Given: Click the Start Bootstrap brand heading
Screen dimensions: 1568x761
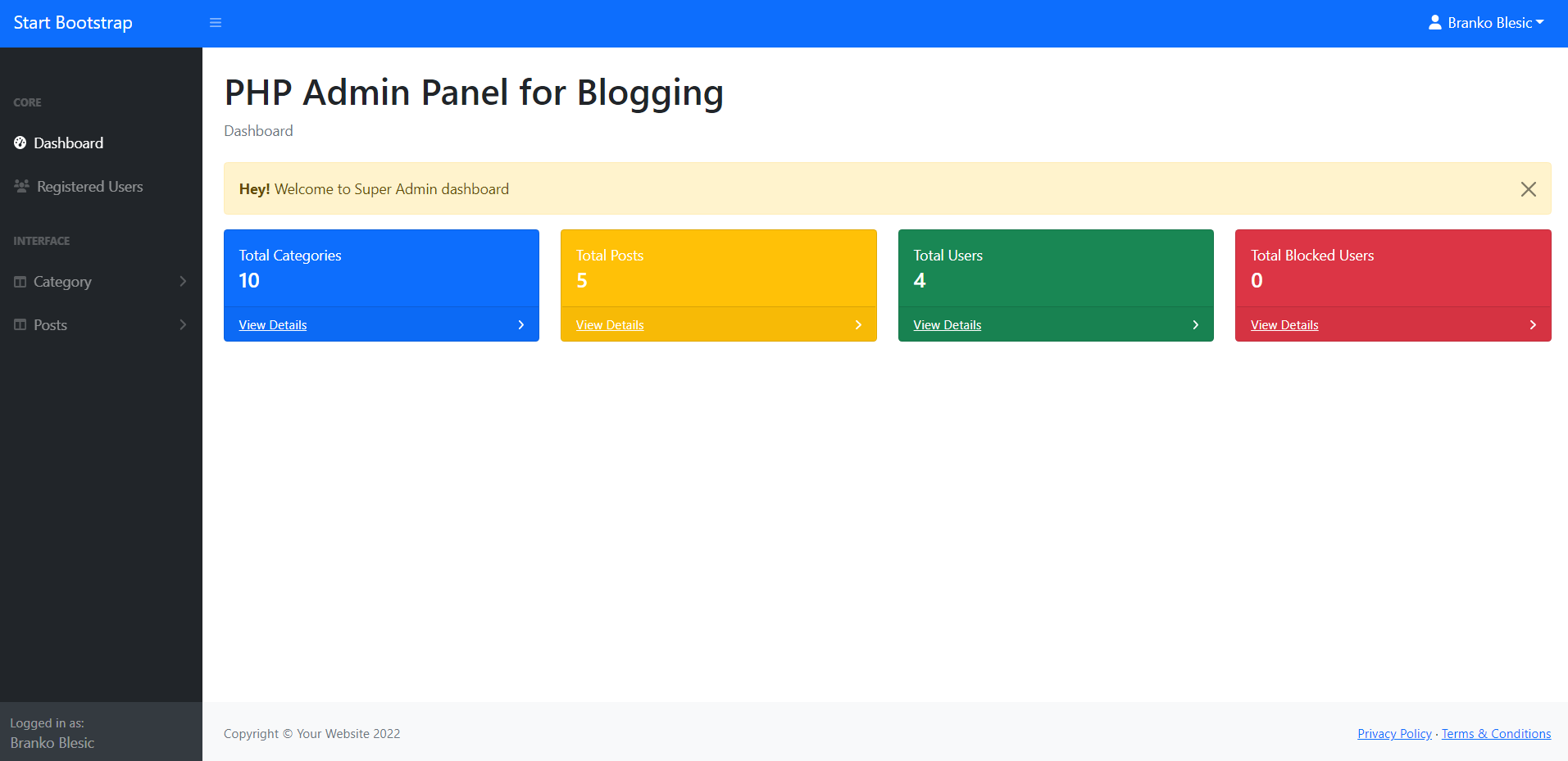Looking at the screenshot, I should [x=72, y=22].
